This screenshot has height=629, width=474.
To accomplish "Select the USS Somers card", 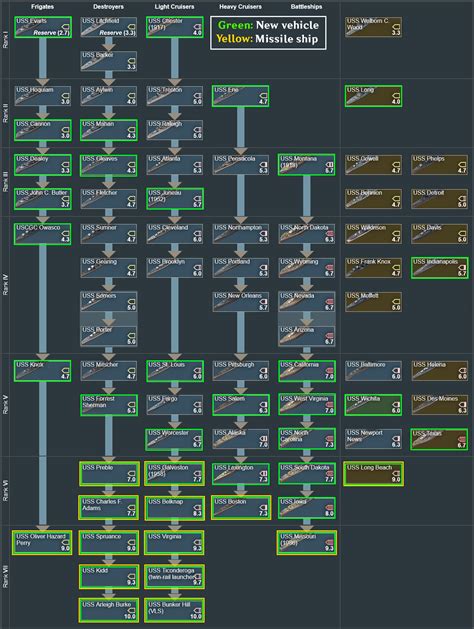I will coord(109,302).
